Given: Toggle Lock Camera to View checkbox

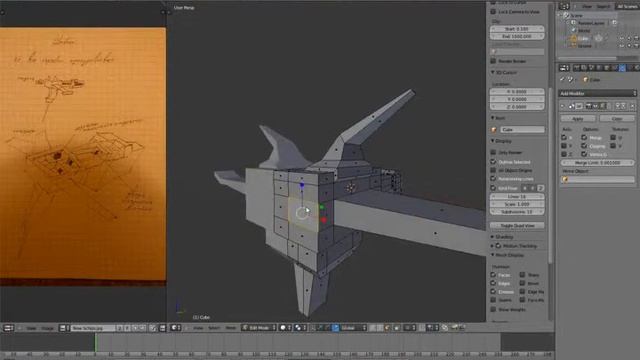Looking at the screenshot, I should point(493,12).
